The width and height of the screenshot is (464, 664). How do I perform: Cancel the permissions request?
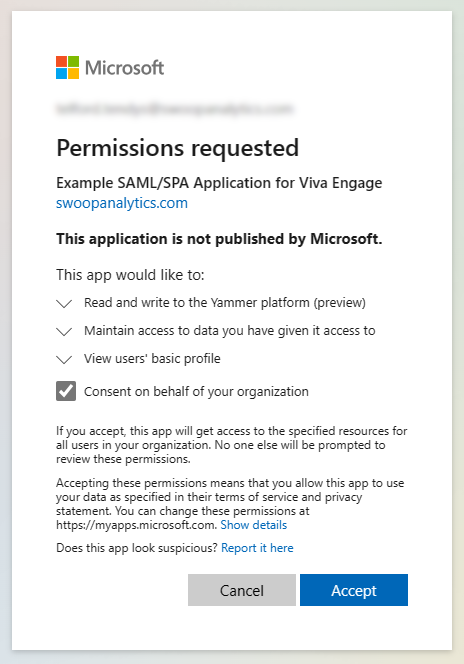click(242, 590)
